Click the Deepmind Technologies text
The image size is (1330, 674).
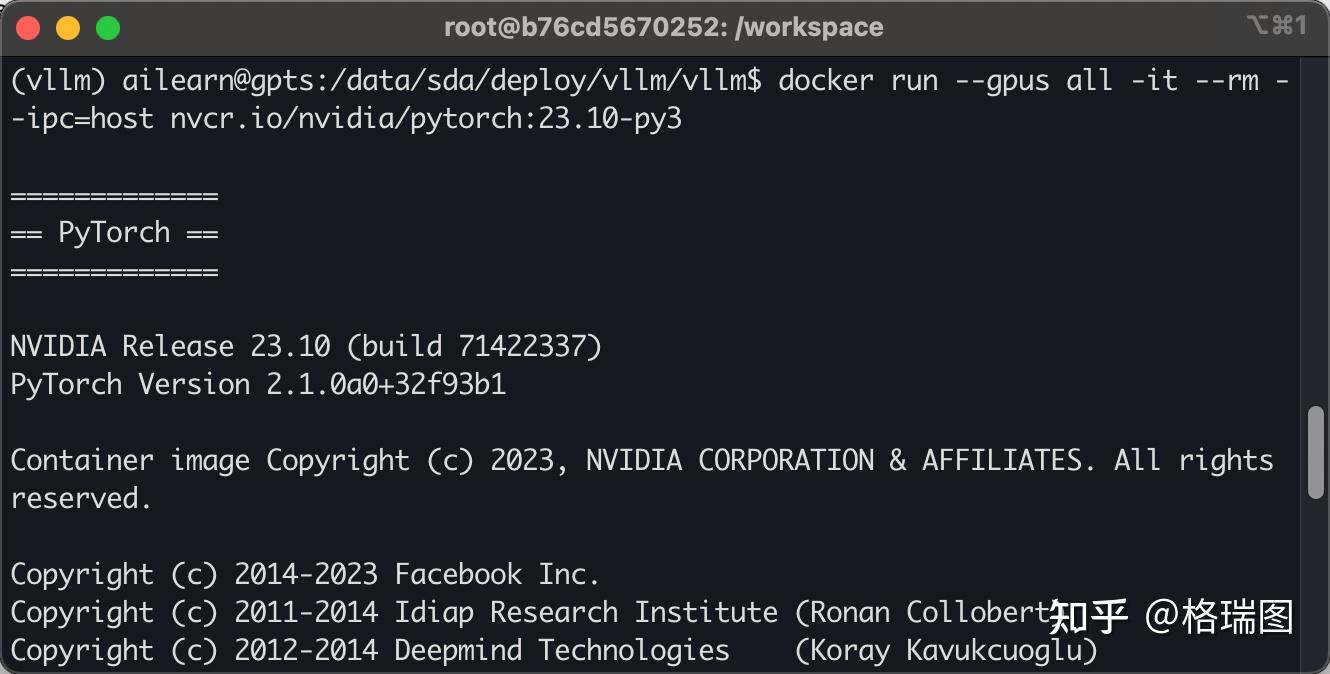562,651
